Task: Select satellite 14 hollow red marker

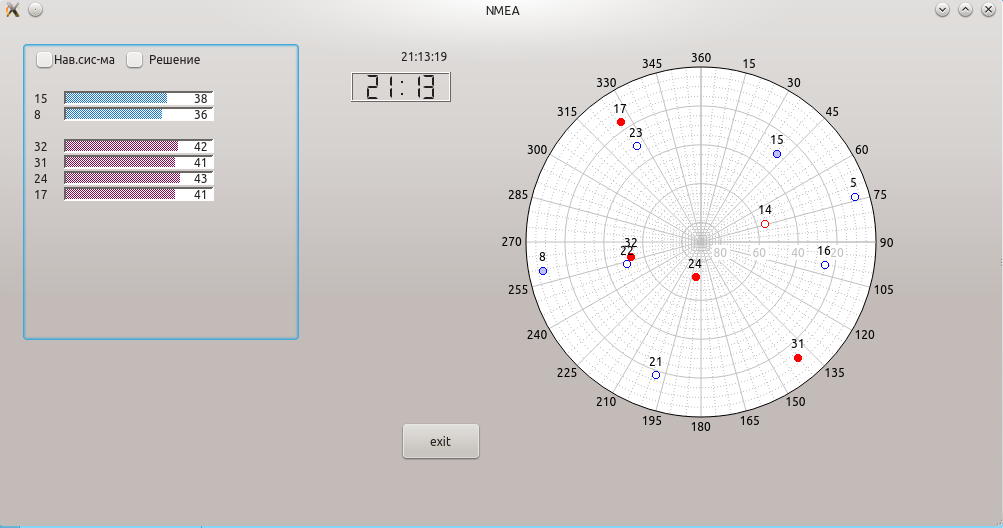Action: click(x=765, y=224)
